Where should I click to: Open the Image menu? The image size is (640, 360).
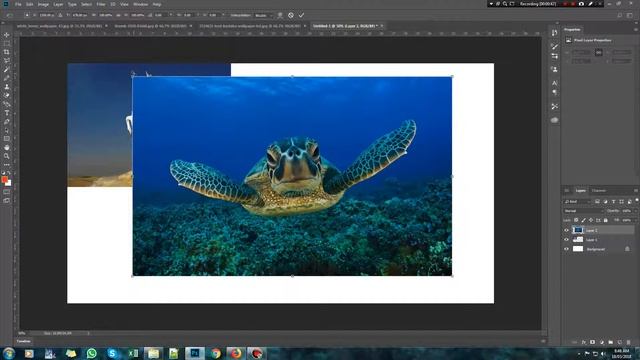tap(43, 4)
